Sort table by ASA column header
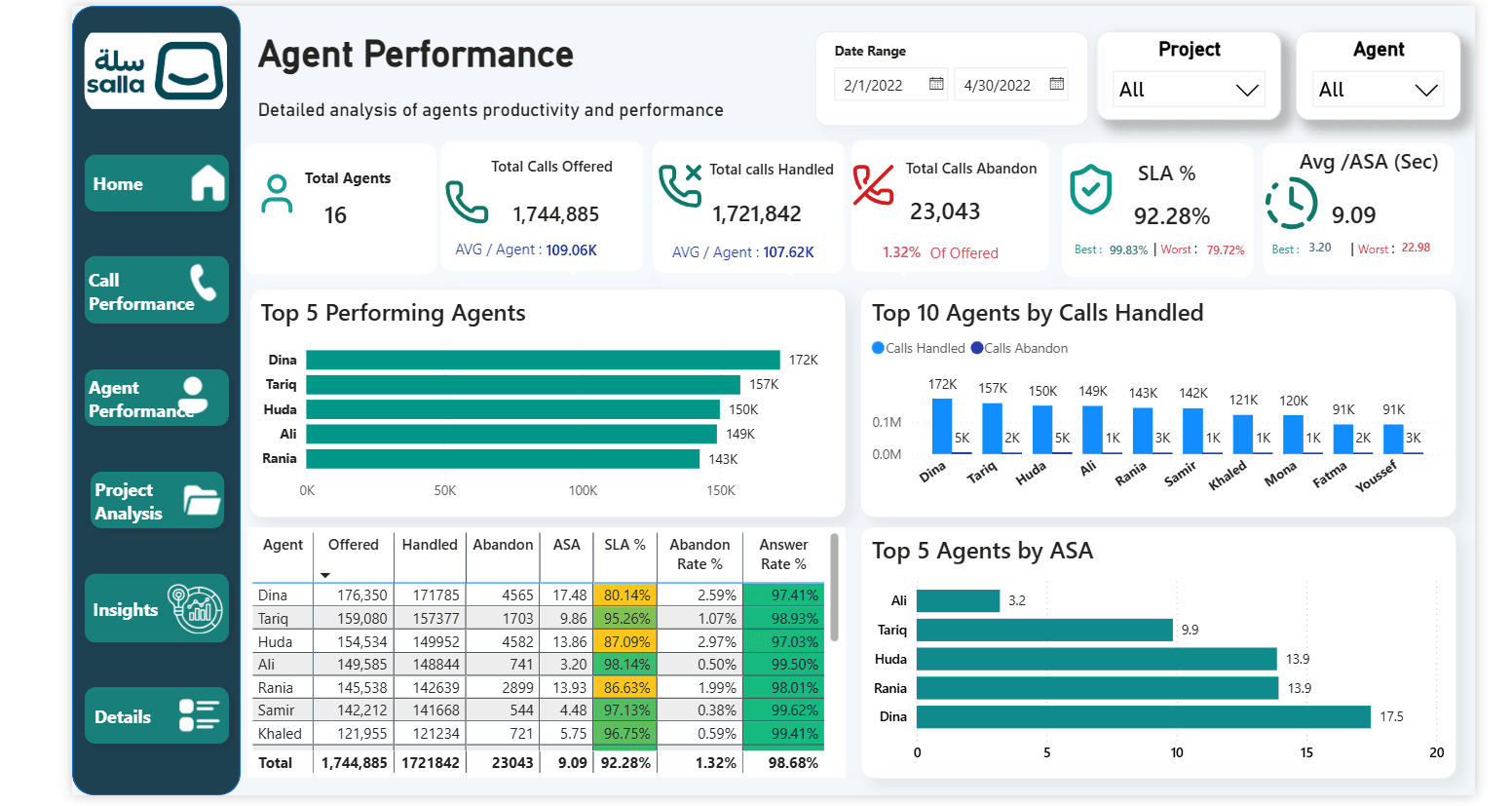This screenshot has width=1512, height=806. [x=566, y=545]
